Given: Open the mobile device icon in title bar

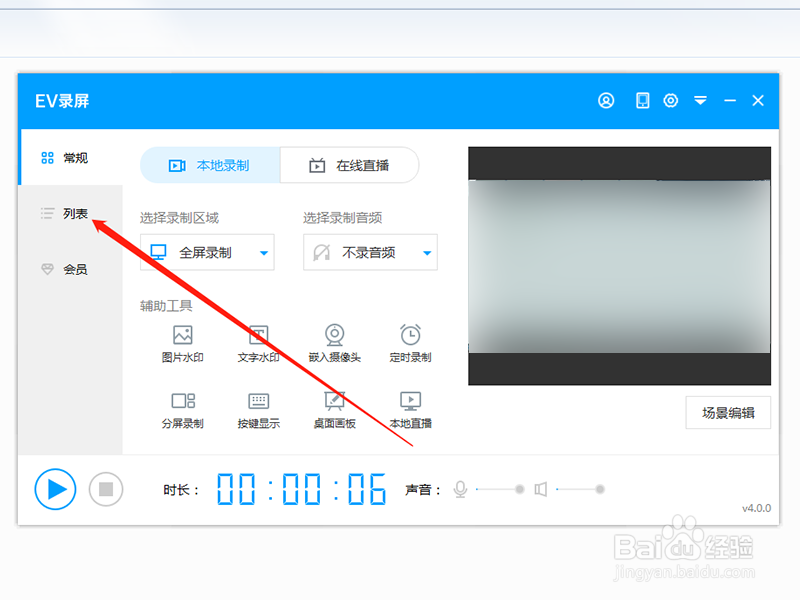Looking at the screenshot, I should pos(642,101).
